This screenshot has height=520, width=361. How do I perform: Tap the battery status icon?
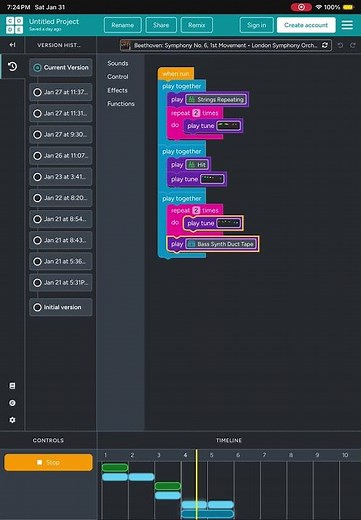pos(348,7)
